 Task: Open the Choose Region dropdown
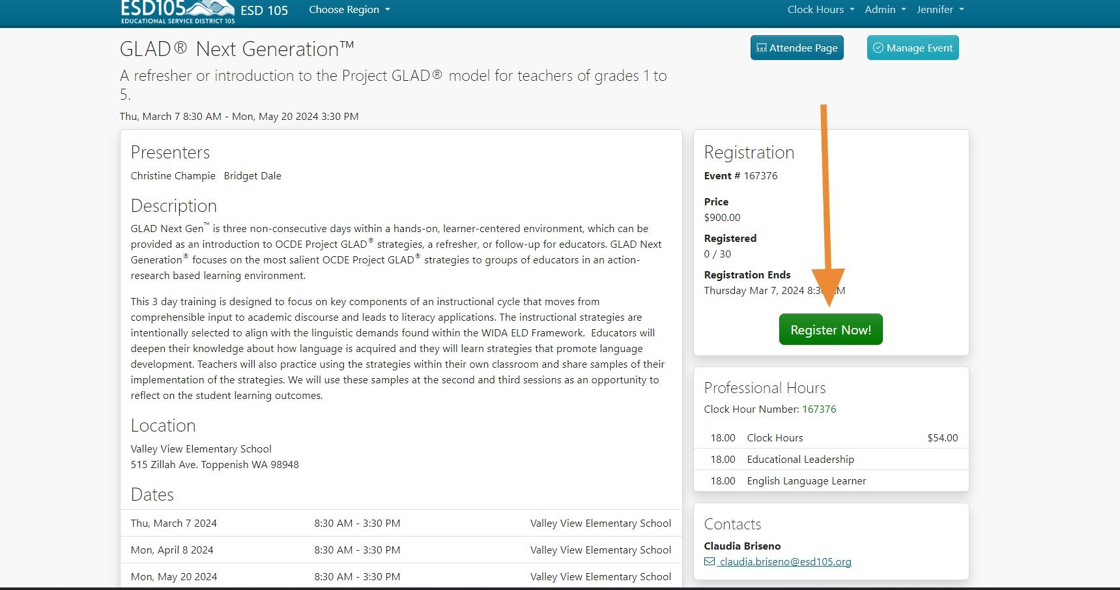(x=349, y=9)
